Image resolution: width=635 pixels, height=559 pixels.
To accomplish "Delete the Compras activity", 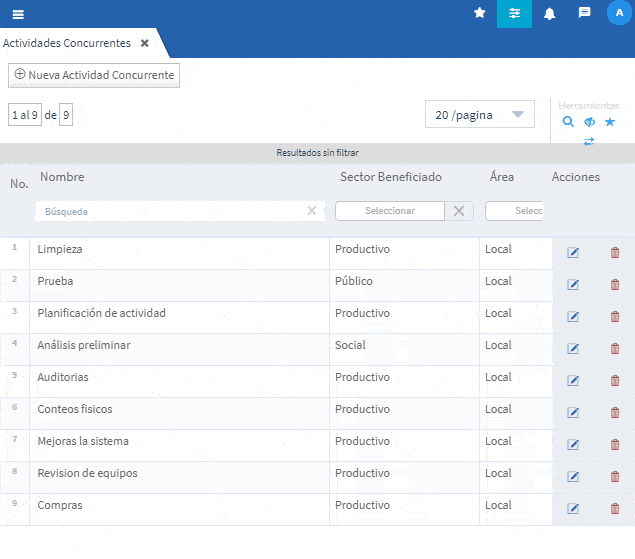I will 615,508.
